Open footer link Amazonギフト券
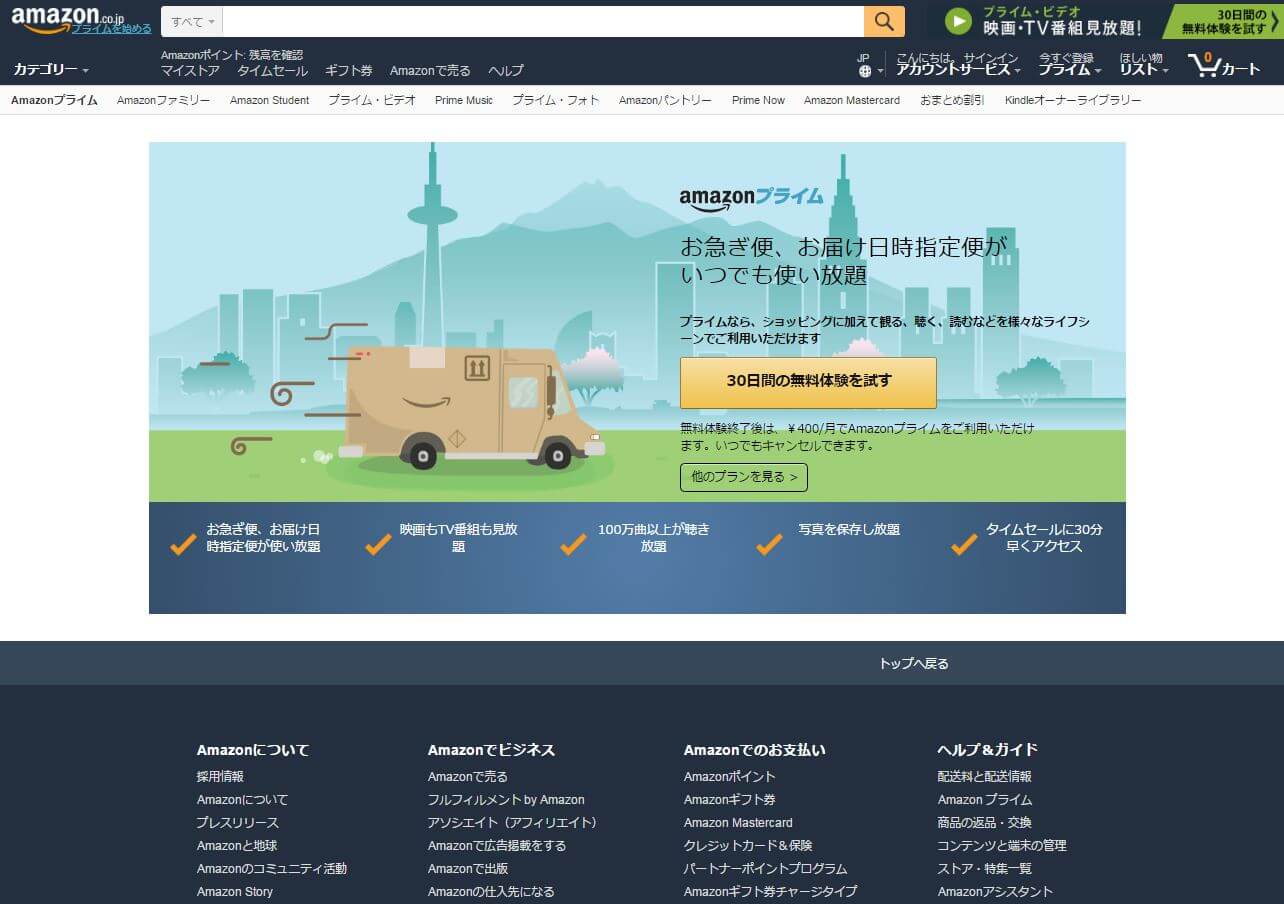The width and height of the screenshot is (1284, 904). (730, 799)
